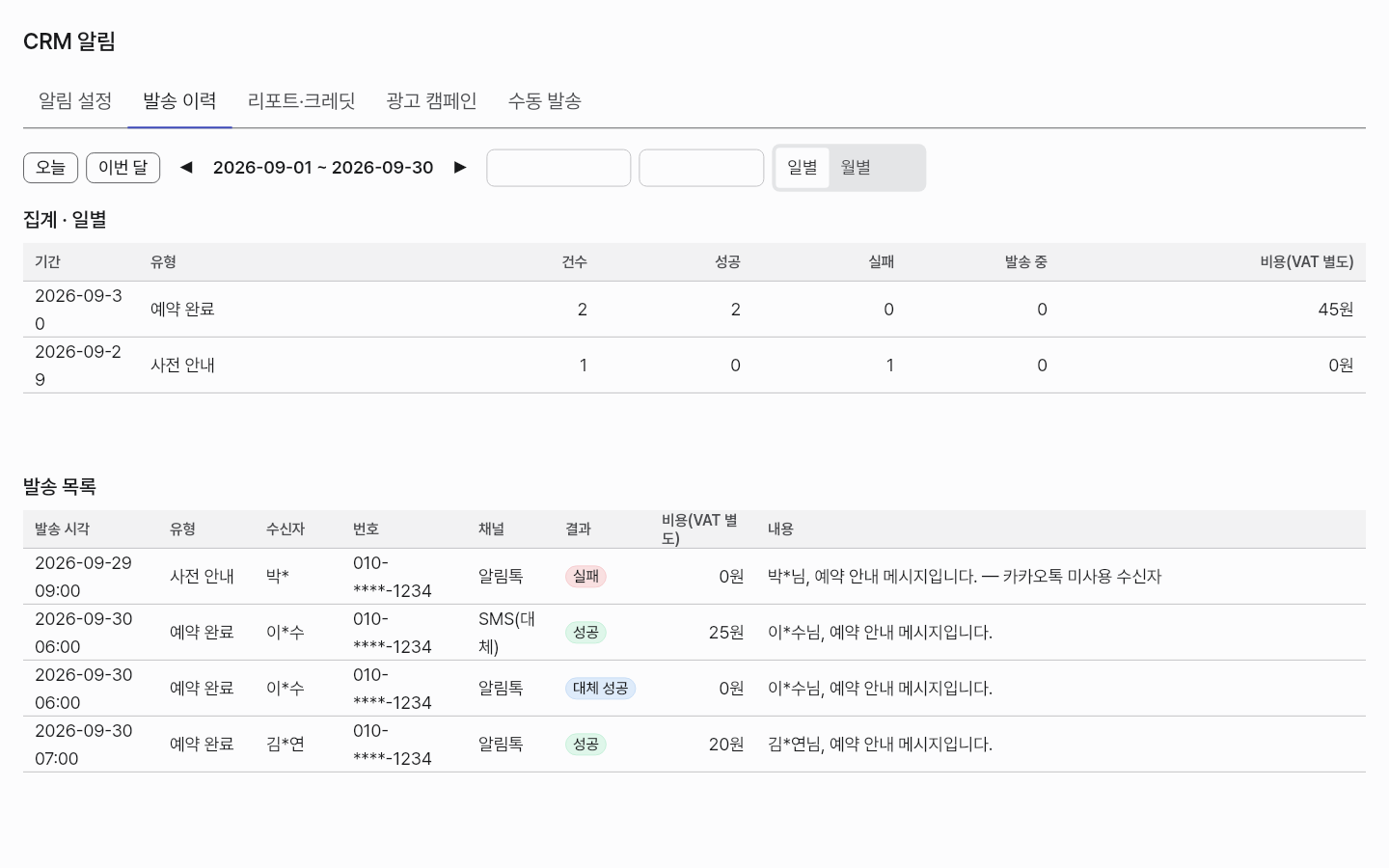Click the 20원 cost cell

click(x=726, y=745)
